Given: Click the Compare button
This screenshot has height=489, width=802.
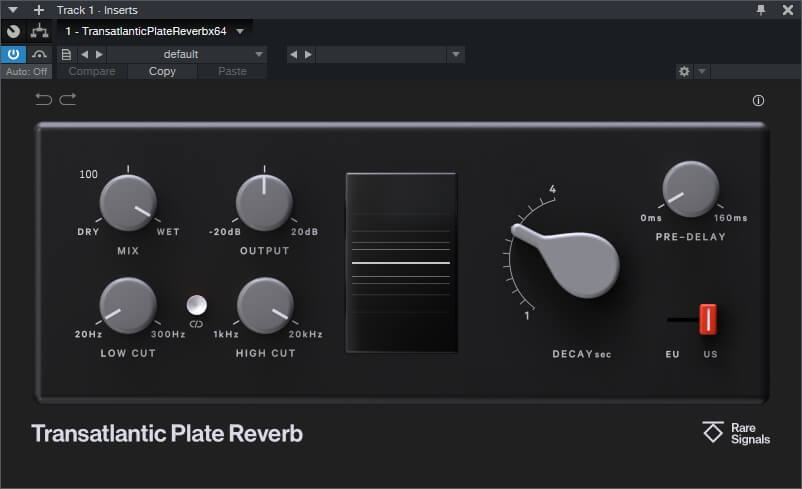Looking at the screenshot, I should point(92,72).
